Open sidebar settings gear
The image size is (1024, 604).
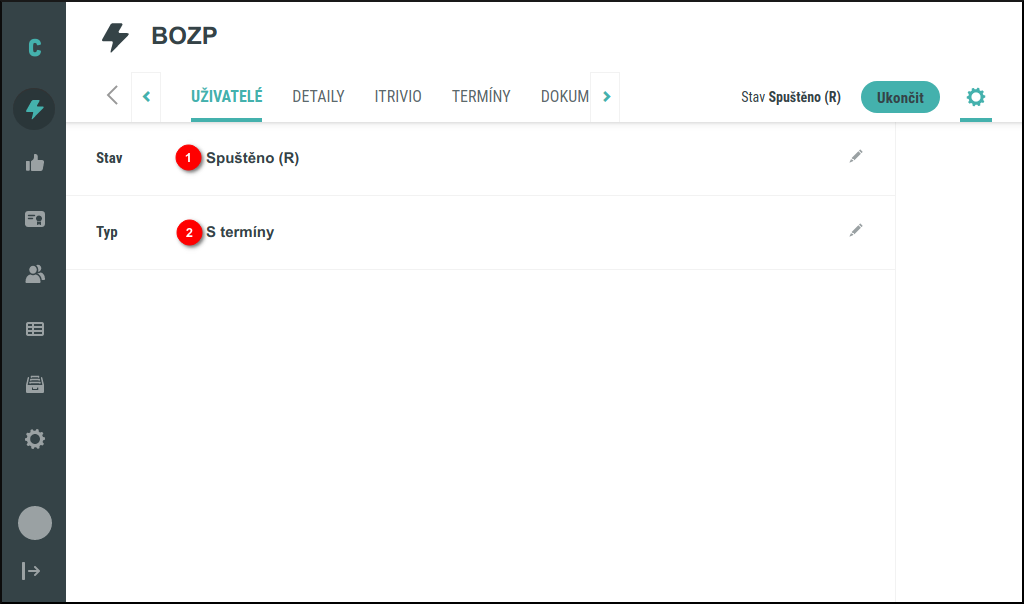coord(34,439)
